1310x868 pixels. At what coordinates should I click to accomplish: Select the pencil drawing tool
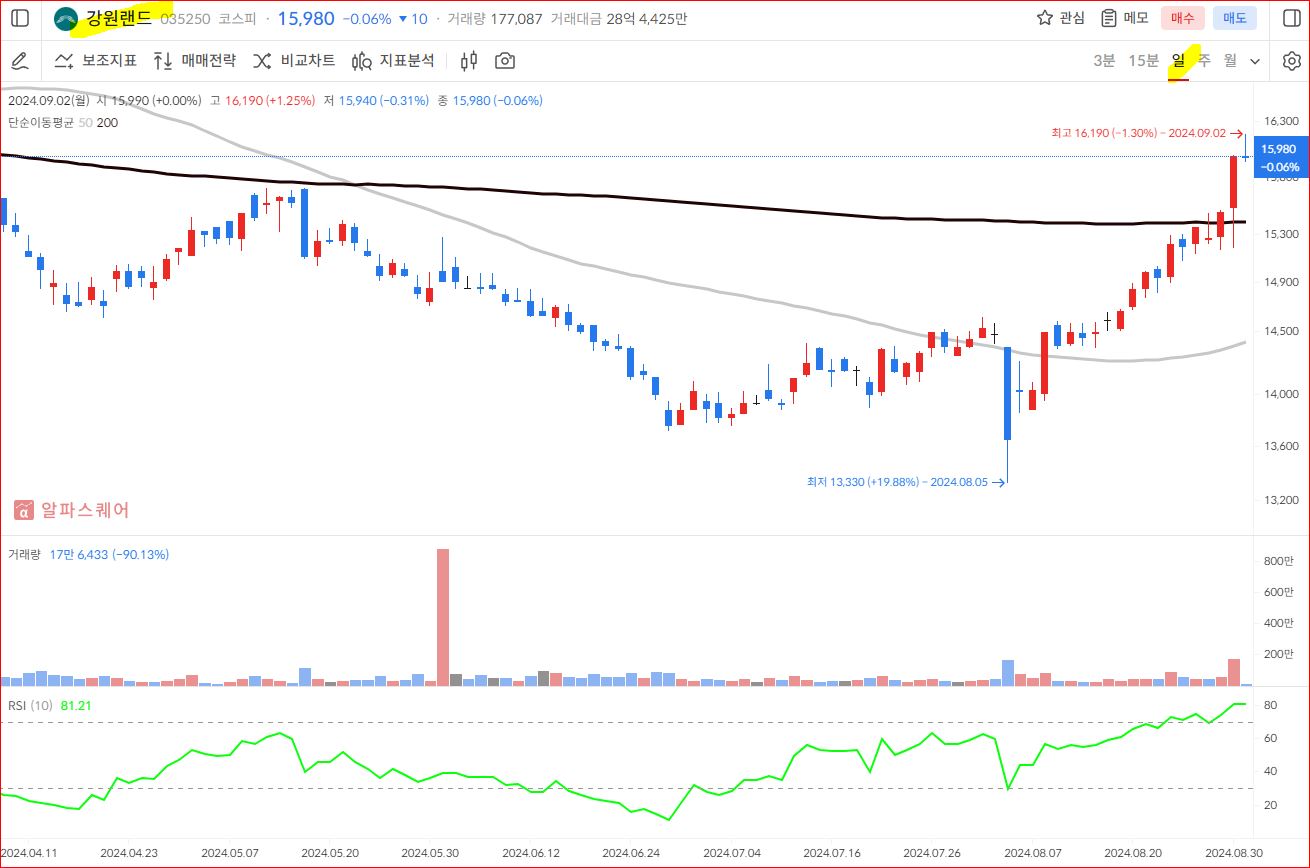19,61
